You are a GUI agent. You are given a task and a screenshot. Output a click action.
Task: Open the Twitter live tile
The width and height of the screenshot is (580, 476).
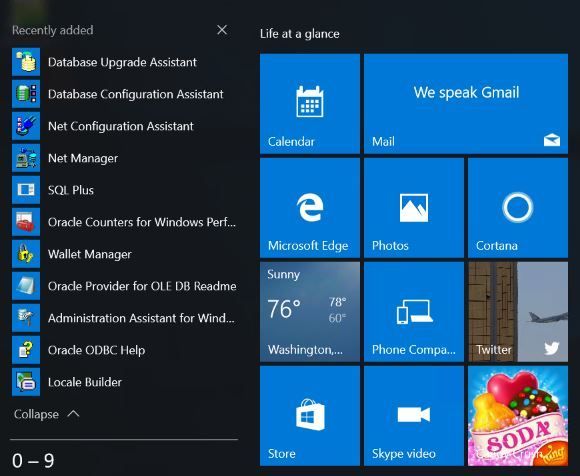point(518,312)
